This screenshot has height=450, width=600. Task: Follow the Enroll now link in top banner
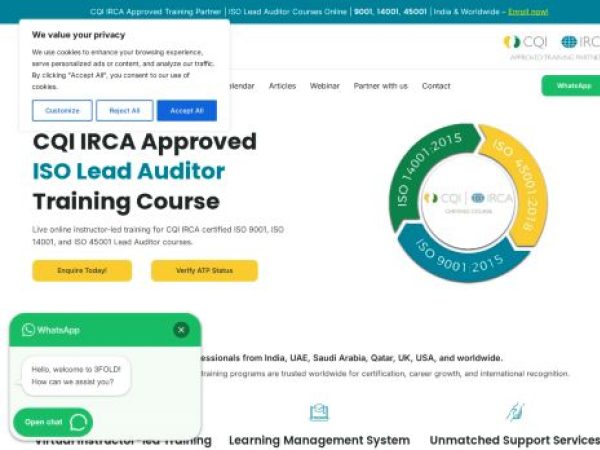pos(528,12)
